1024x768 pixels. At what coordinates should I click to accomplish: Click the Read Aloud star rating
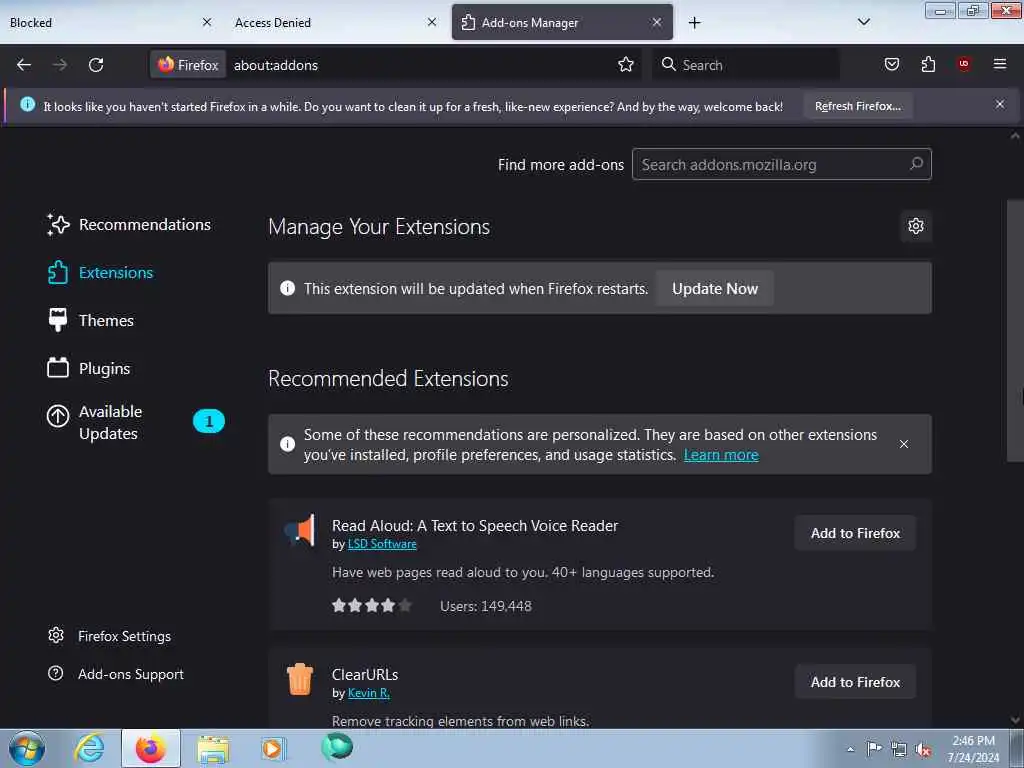pos(372,605)
